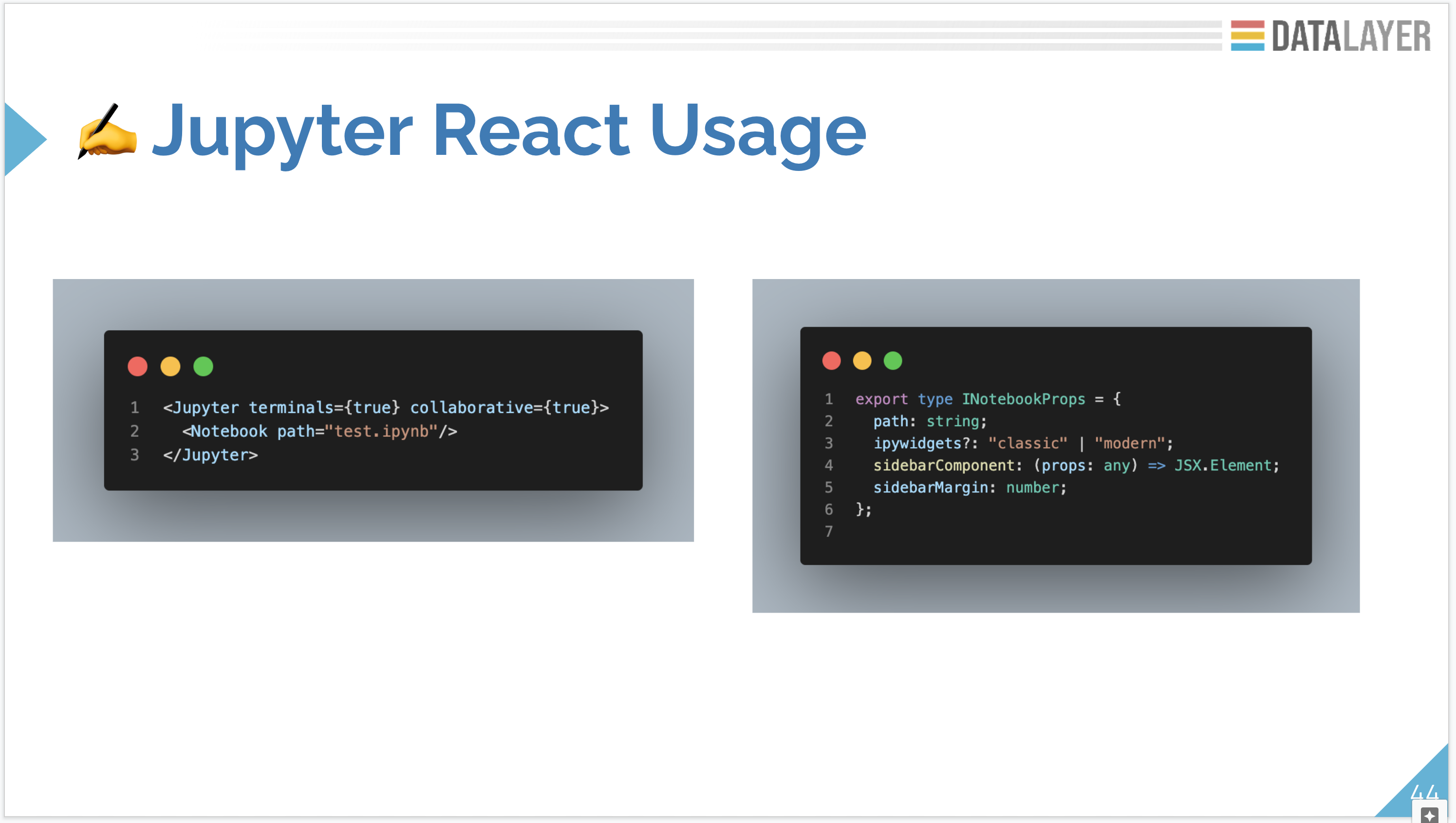1456x823 pixels.
Task: Click the DATALAYER wordmark text
Action: click(x=1351, y=36)
